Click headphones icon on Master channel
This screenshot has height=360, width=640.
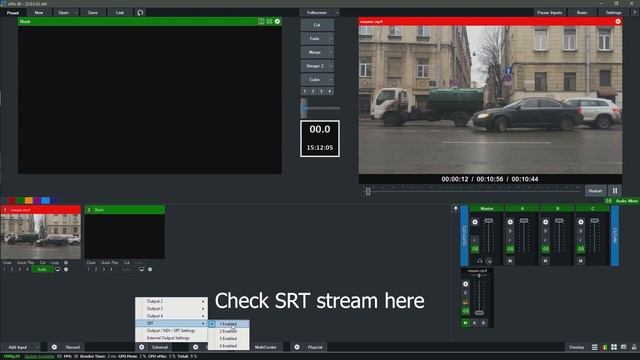click(x=480, y=260)
